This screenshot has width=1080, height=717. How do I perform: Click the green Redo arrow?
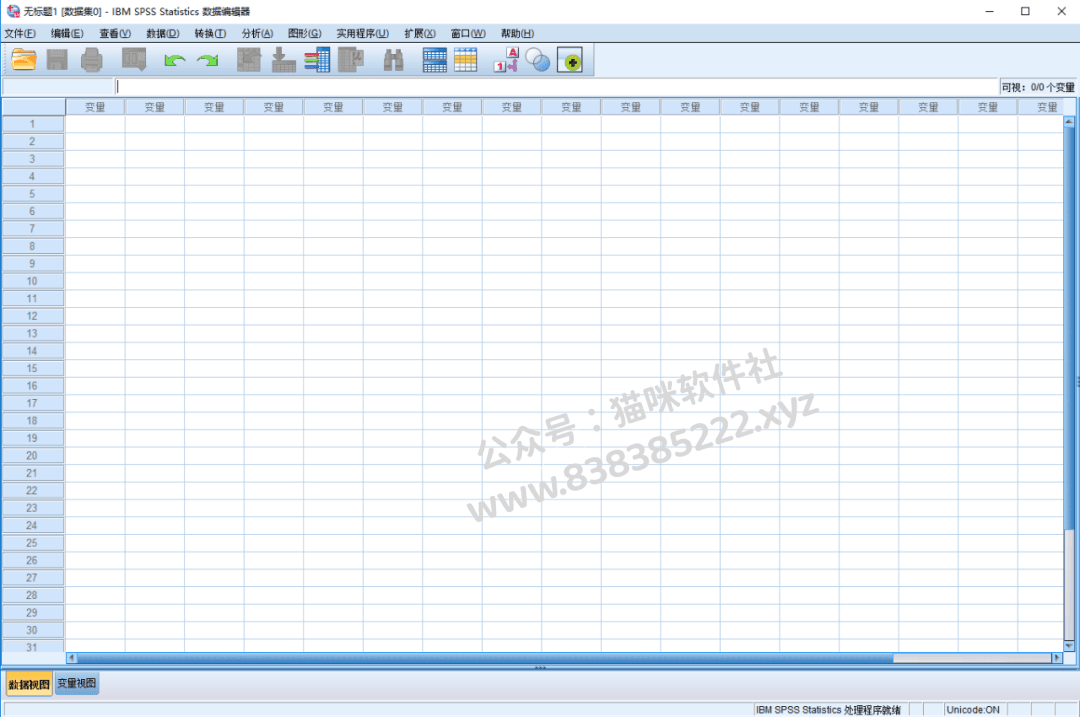[207, 61]
